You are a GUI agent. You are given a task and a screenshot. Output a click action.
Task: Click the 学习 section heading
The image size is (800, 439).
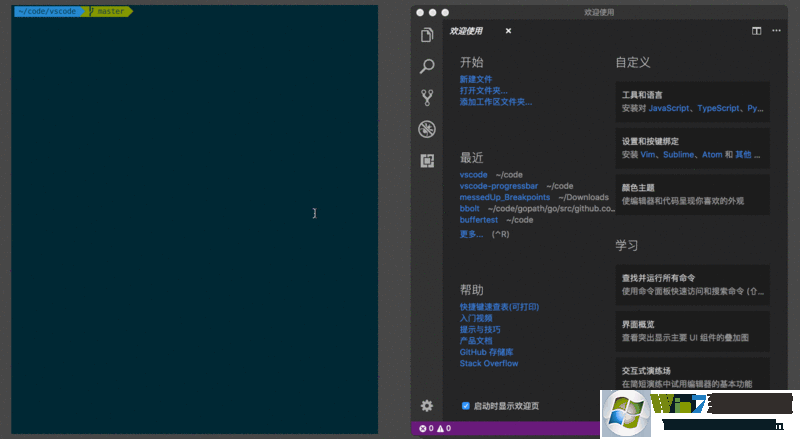(x=627, y=246)
